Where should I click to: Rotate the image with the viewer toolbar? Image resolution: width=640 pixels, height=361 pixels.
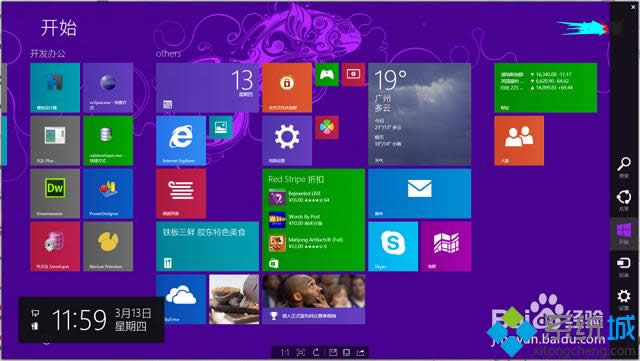click(x=316, y=352)
